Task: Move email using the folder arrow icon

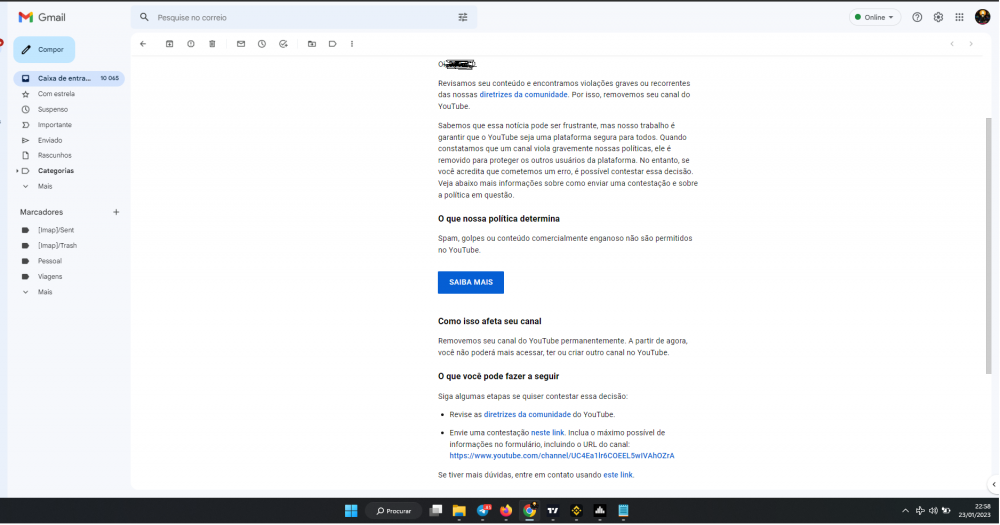Action: [x=312, y=44]
